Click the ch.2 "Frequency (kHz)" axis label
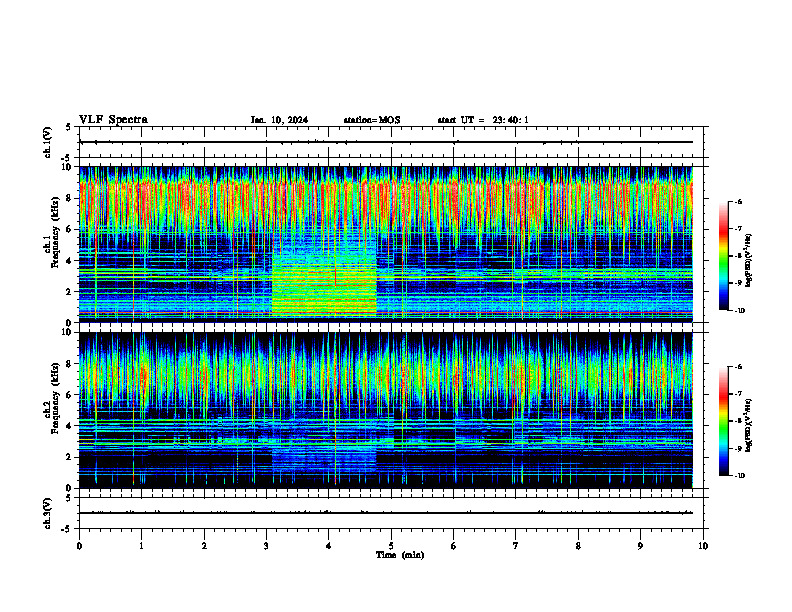This screenshot has width=792, height=612. tap(55, 398)
